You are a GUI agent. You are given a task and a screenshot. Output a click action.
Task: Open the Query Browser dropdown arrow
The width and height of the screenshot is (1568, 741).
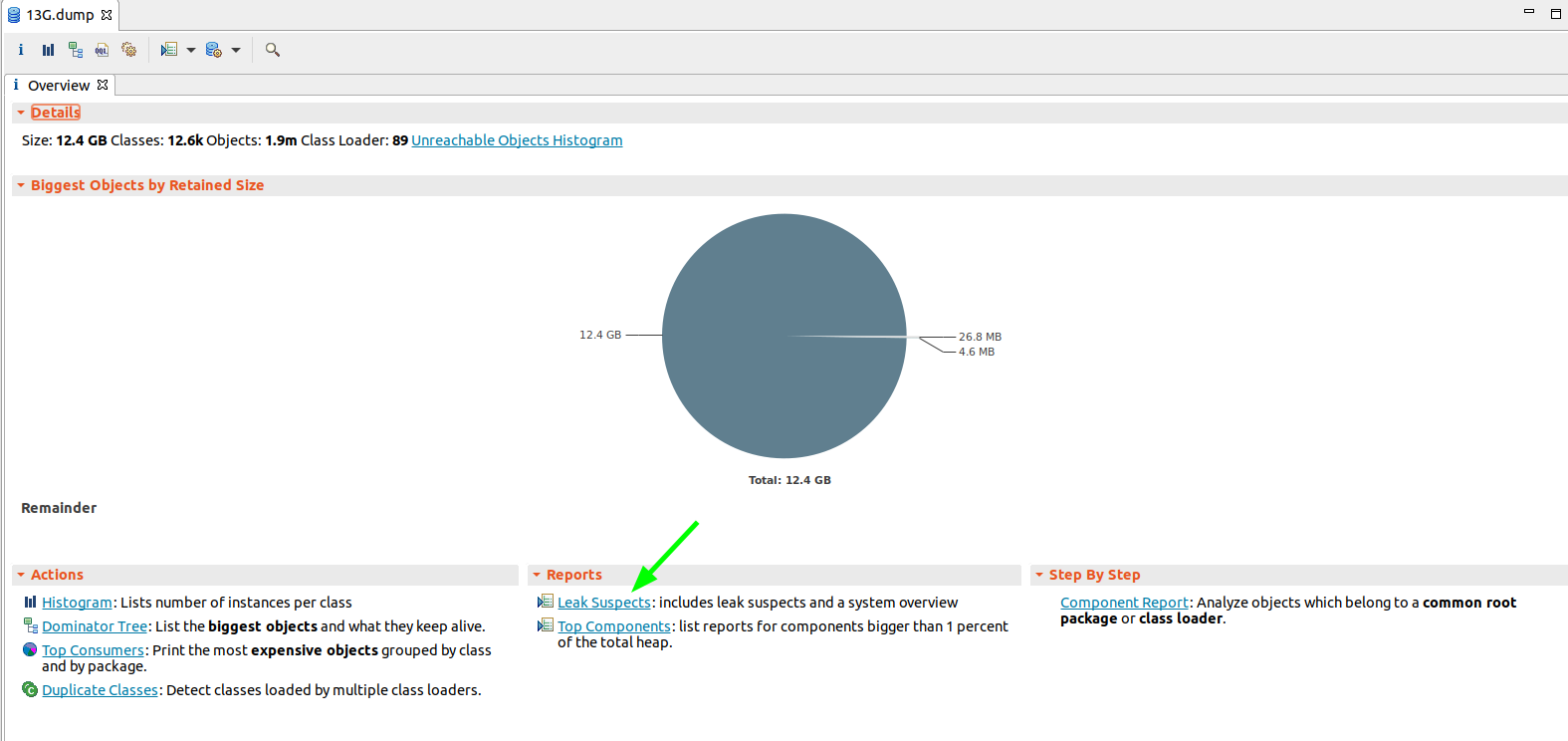point(236,50)
